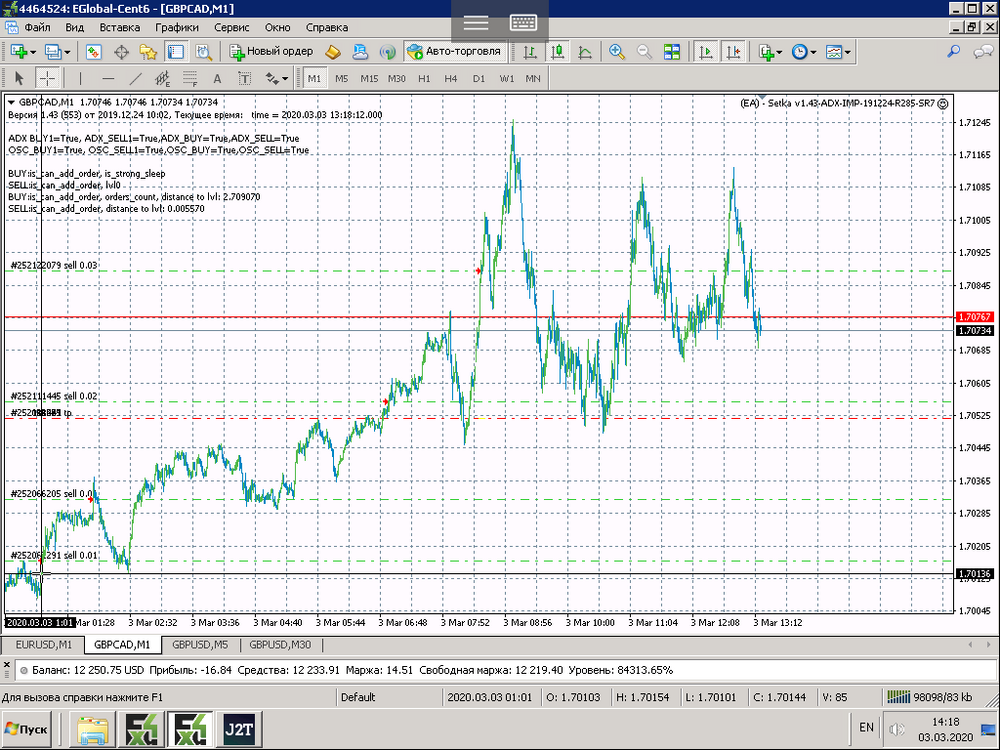Click the Zoom In magnifier icon
Viewport: 1000px width, 750px height.
pyautogui.click(x=617, y=52)
